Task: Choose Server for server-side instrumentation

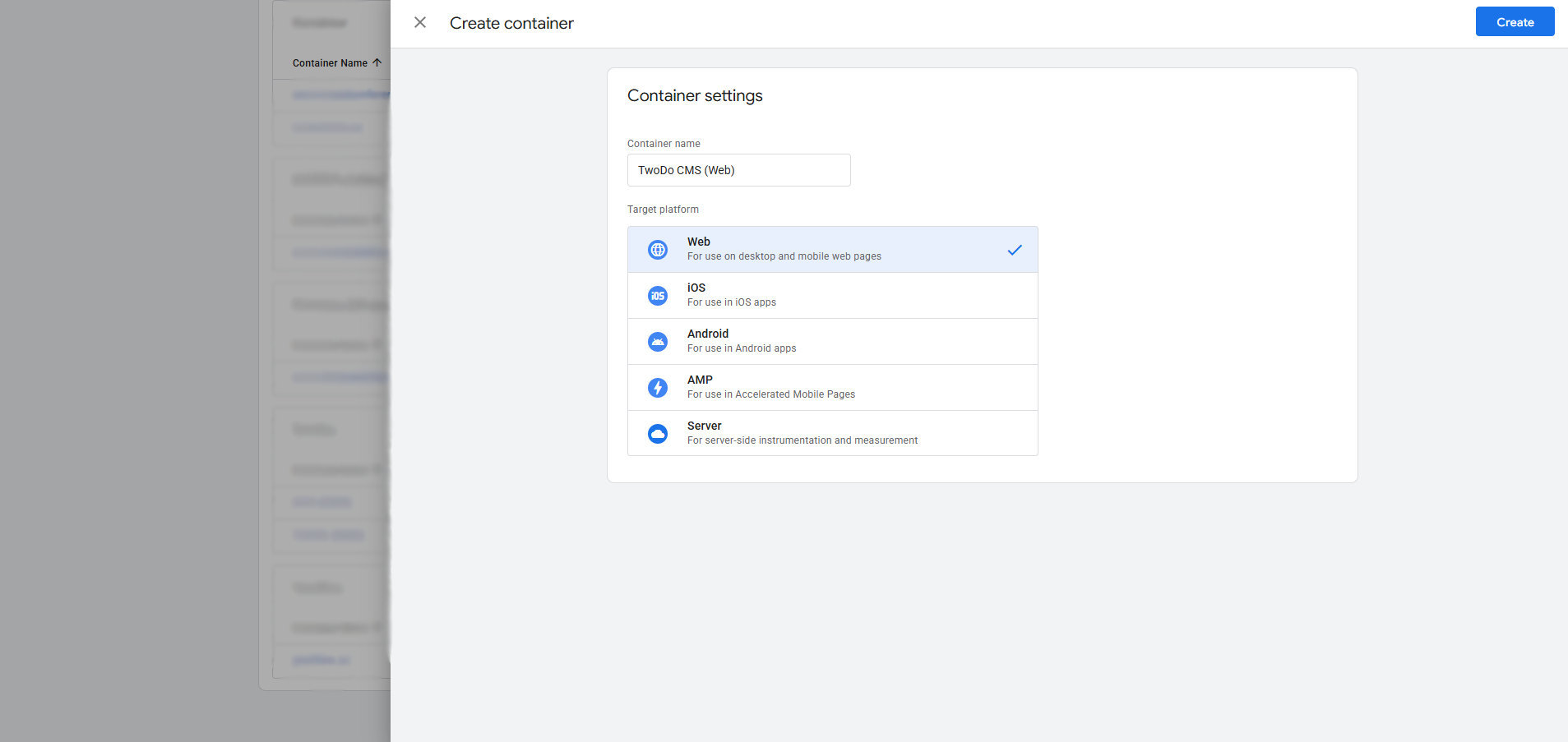Action: (x=833, y=433)
